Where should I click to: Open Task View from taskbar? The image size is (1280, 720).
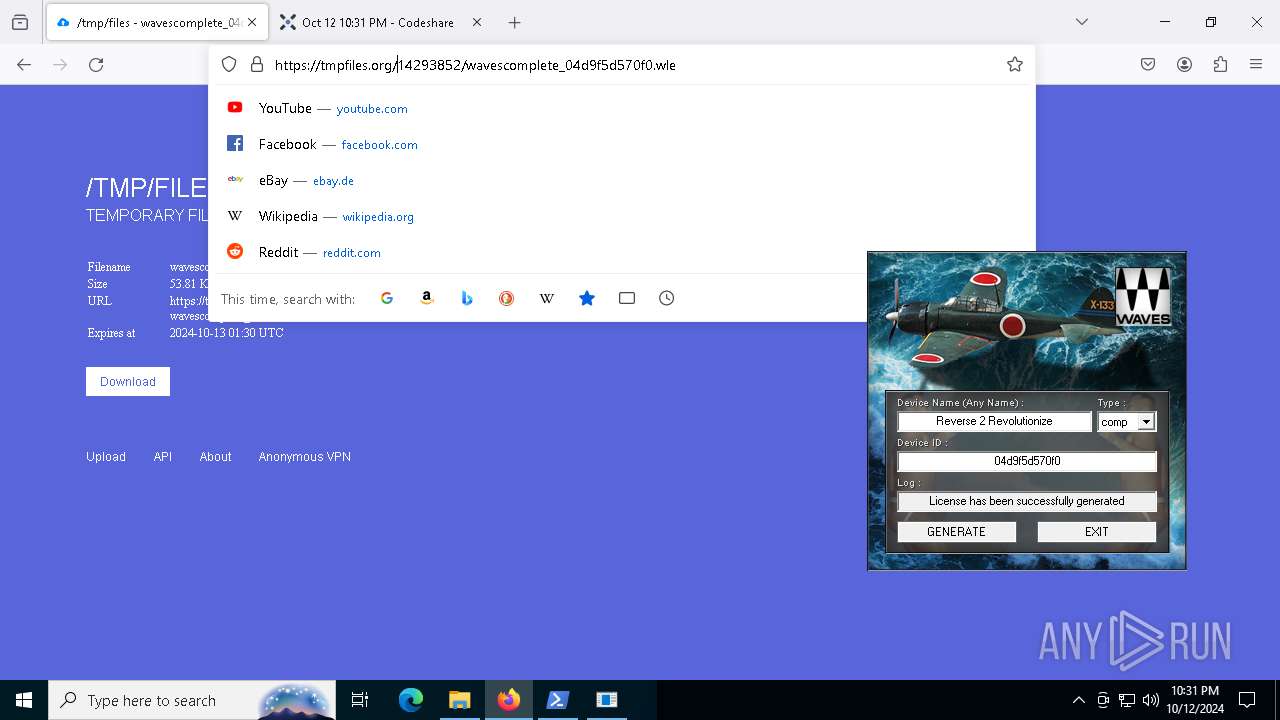pos(360,700)
